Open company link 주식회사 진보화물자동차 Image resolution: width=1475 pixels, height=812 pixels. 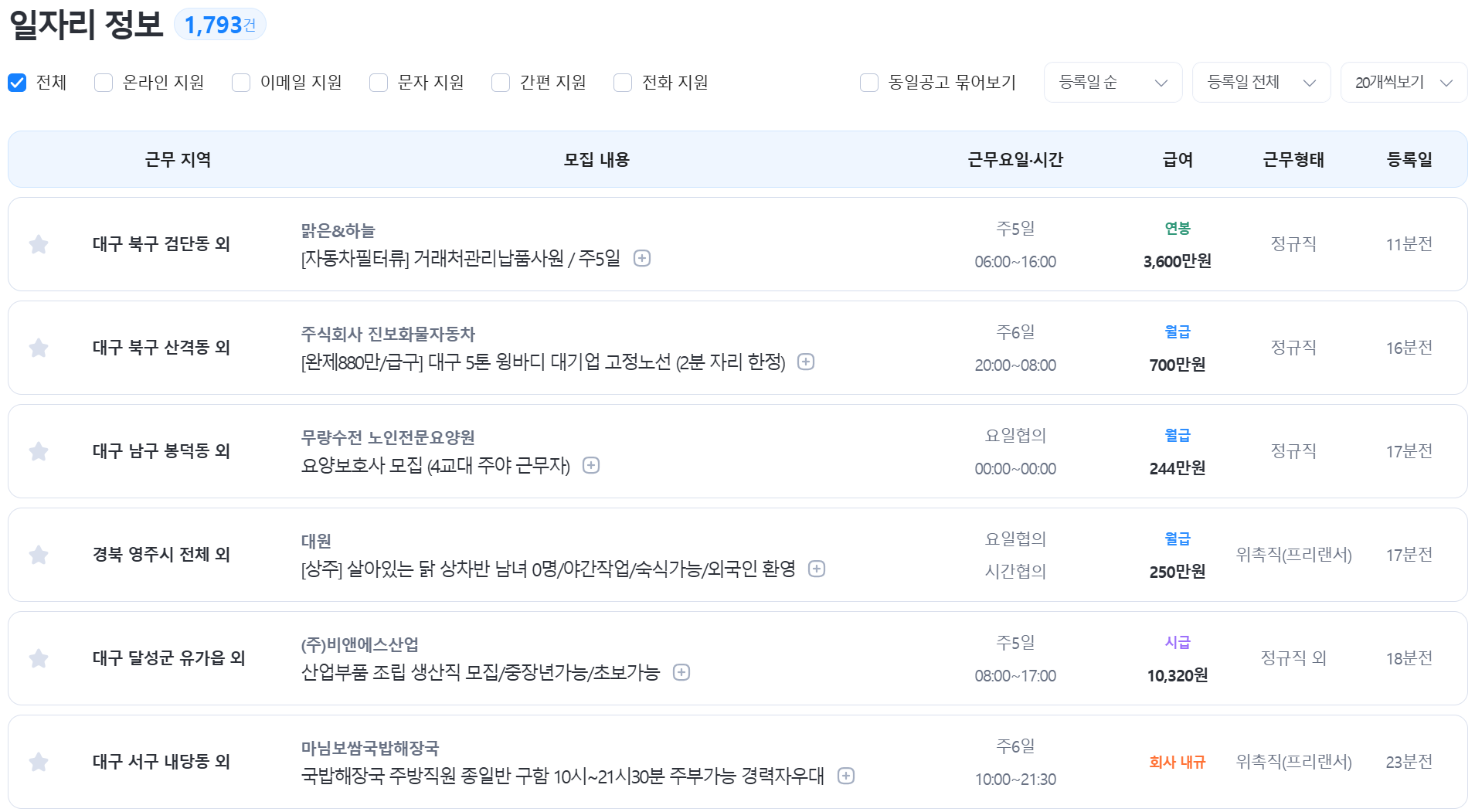pos(388,334)
